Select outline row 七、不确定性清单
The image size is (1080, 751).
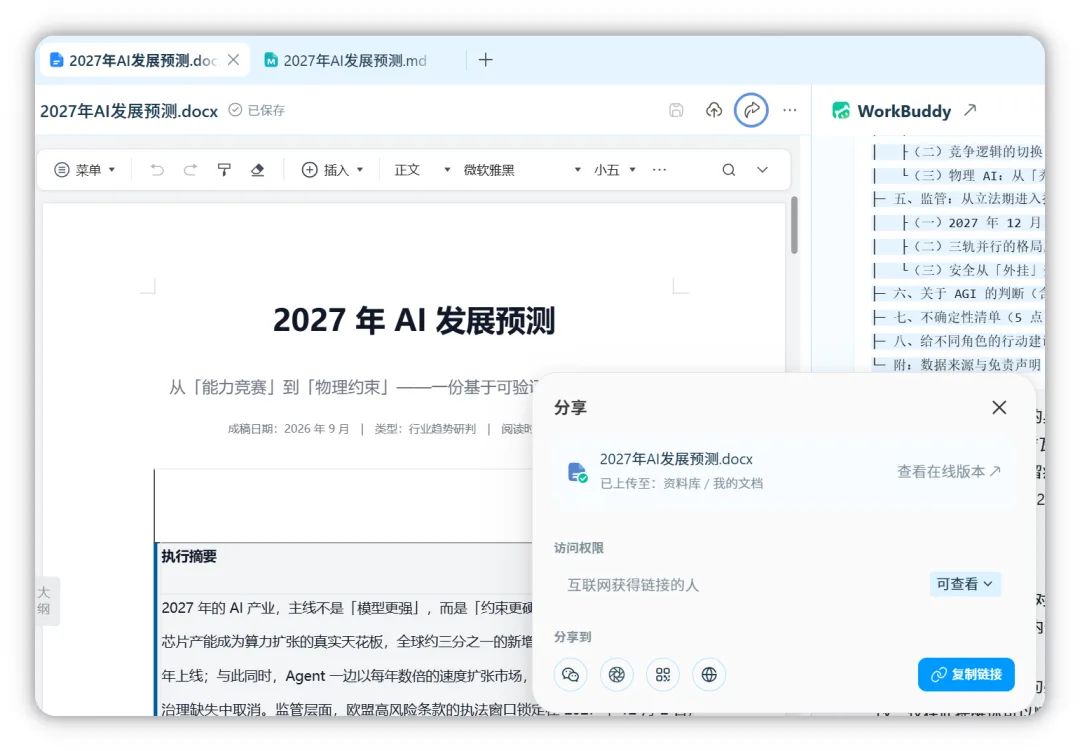point(968,317)
